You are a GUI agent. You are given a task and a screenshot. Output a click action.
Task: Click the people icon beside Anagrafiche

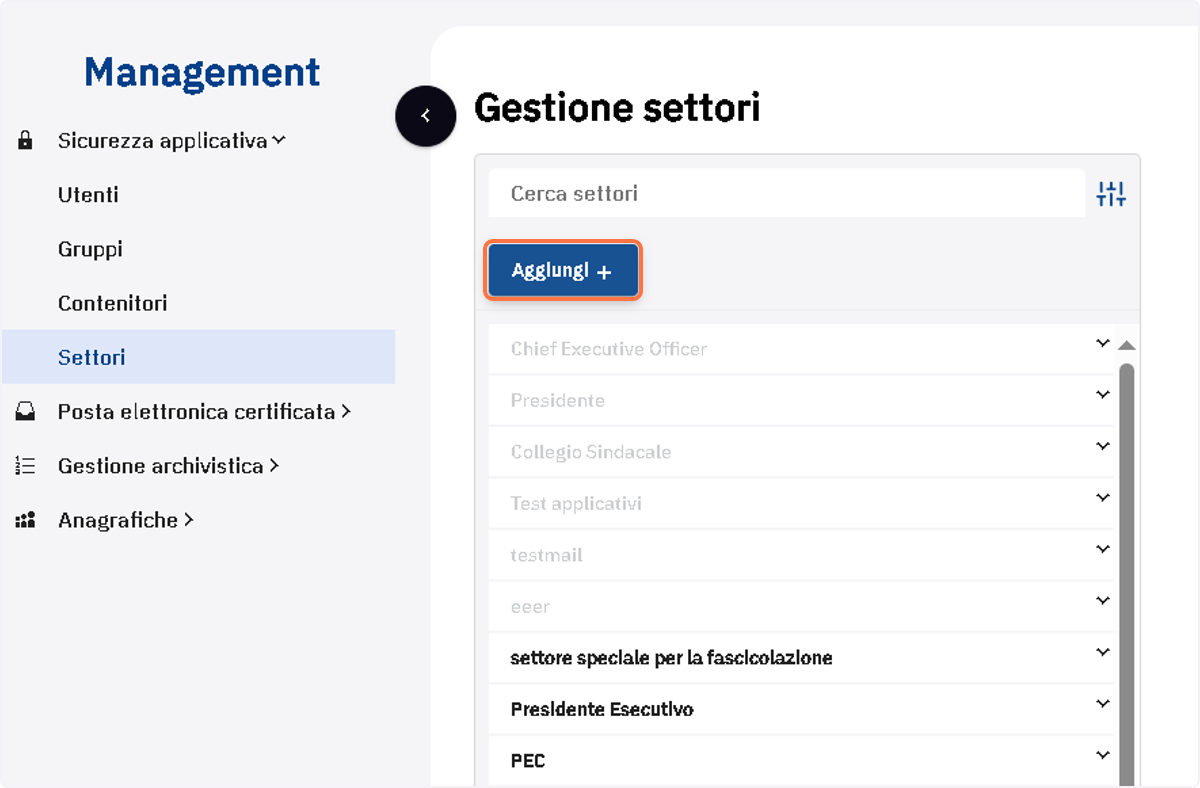pos(26,520)
